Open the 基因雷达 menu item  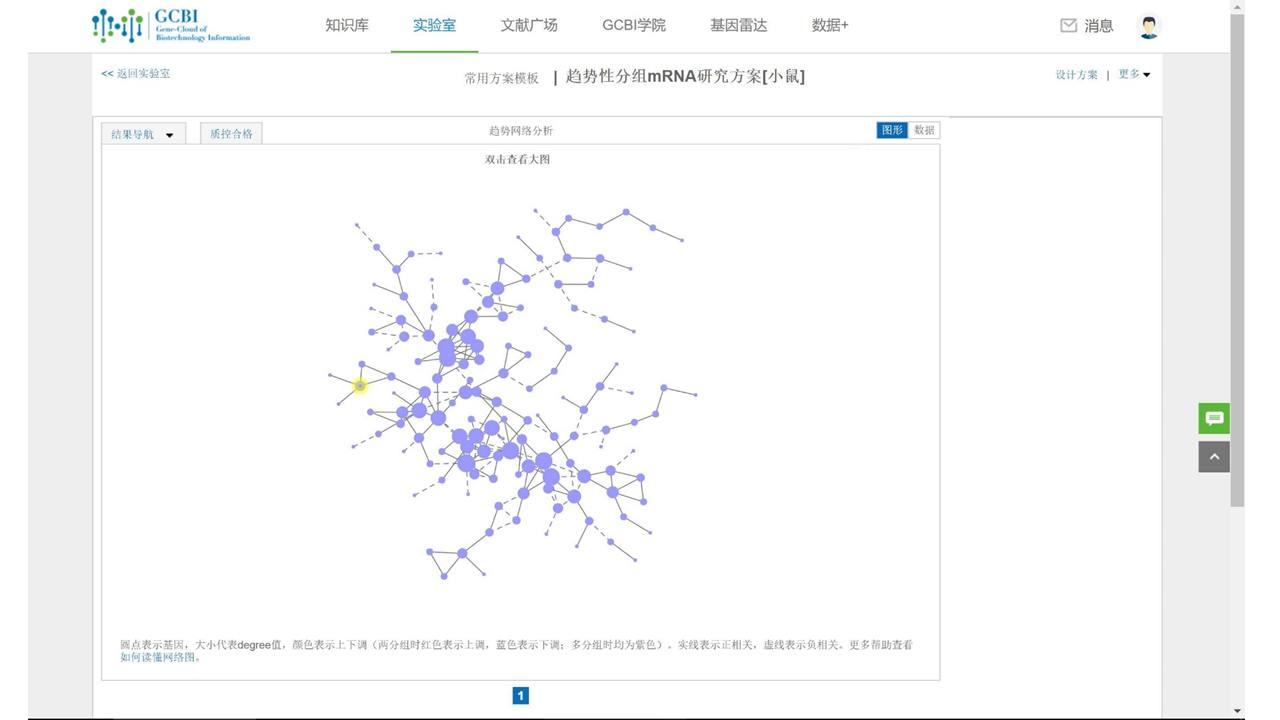[737, 25]
